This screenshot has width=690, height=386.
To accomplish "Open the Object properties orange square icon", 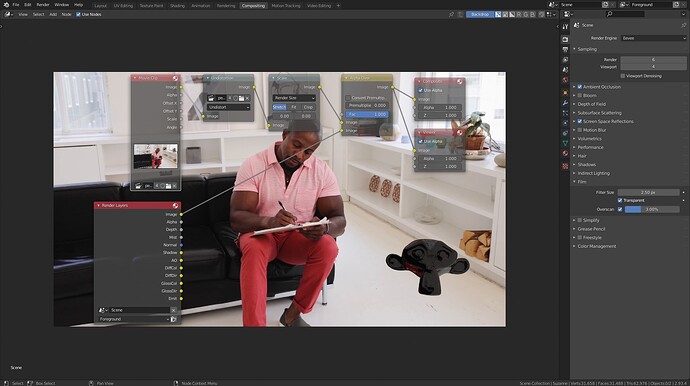I will [x=565, y=92].
